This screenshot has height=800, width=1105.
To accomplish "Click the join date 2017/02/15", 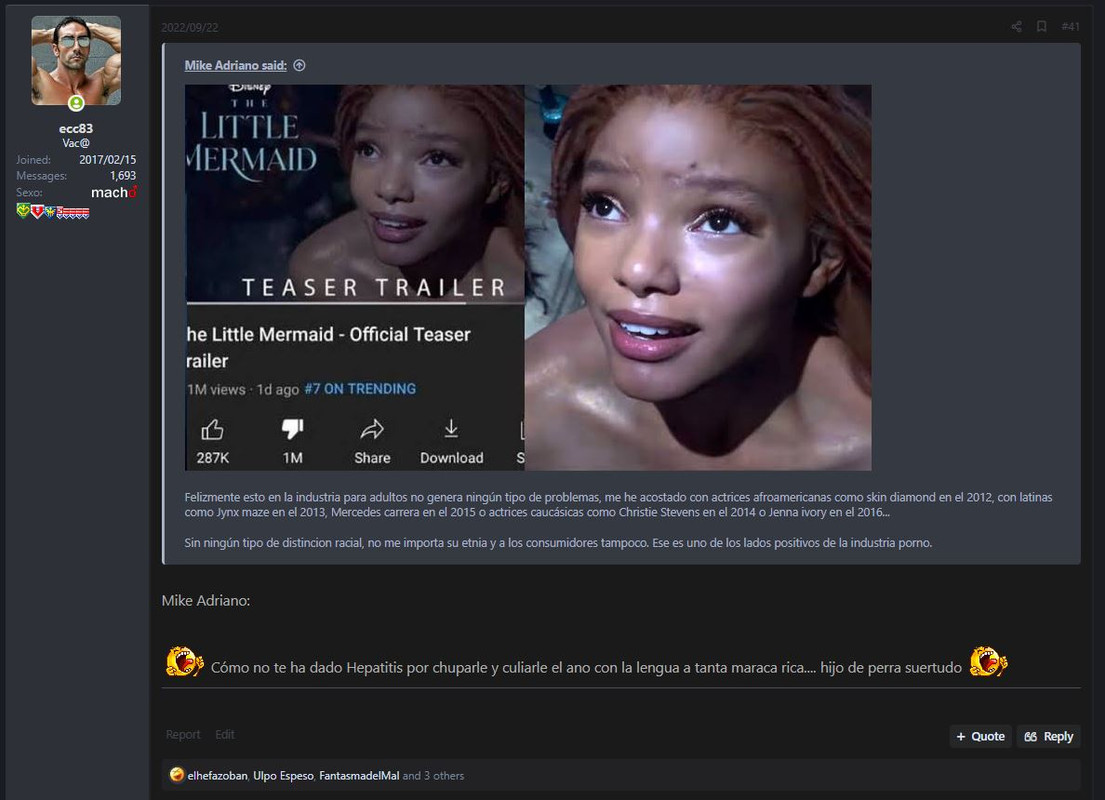I will pyautogui.click(x=108, y=160).
